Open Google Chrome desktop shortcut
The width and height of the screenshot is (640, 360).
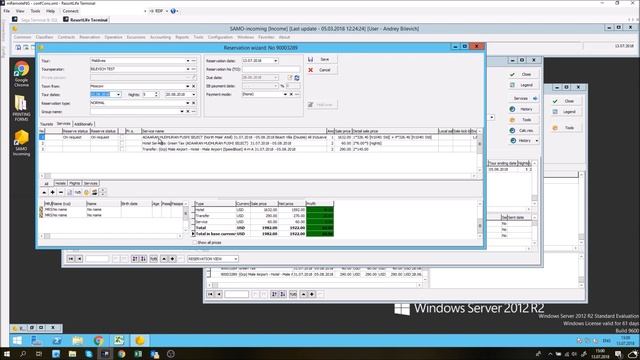21,74
